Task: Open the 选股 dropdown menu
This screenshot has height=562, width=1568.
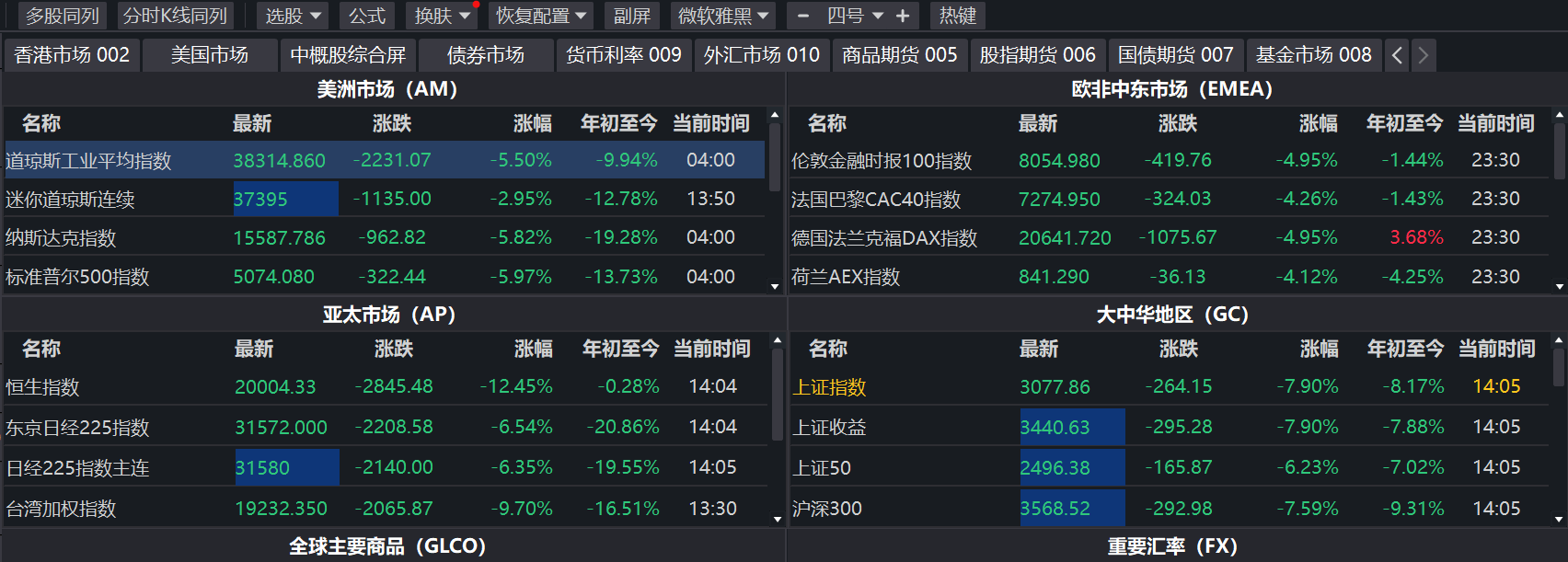Action: point(294,16)
